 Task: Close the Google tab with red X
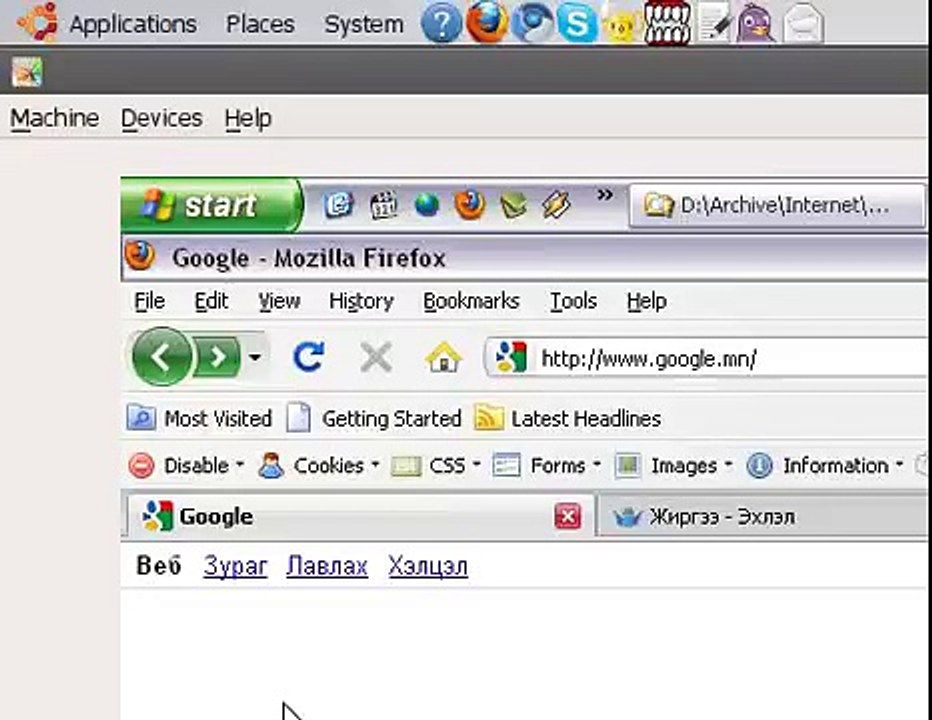point(568,516)
